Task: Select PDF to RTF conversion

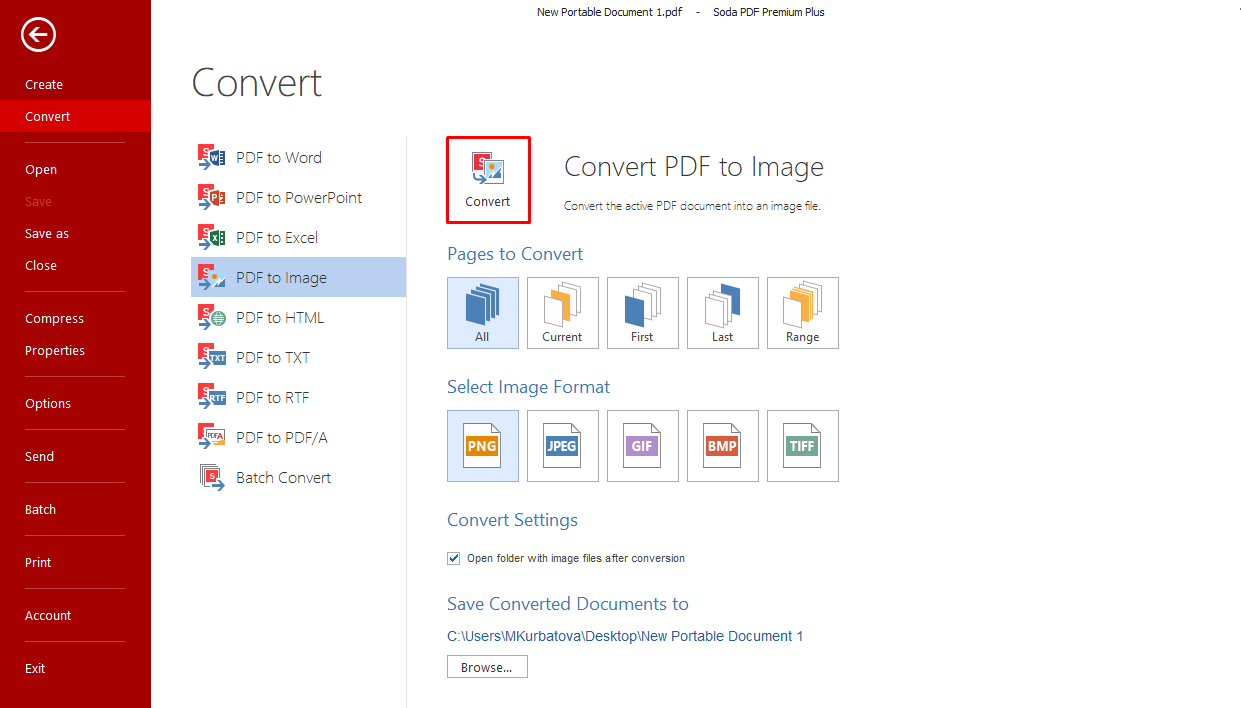Action: pyautogui.click(x=275, y=397)
